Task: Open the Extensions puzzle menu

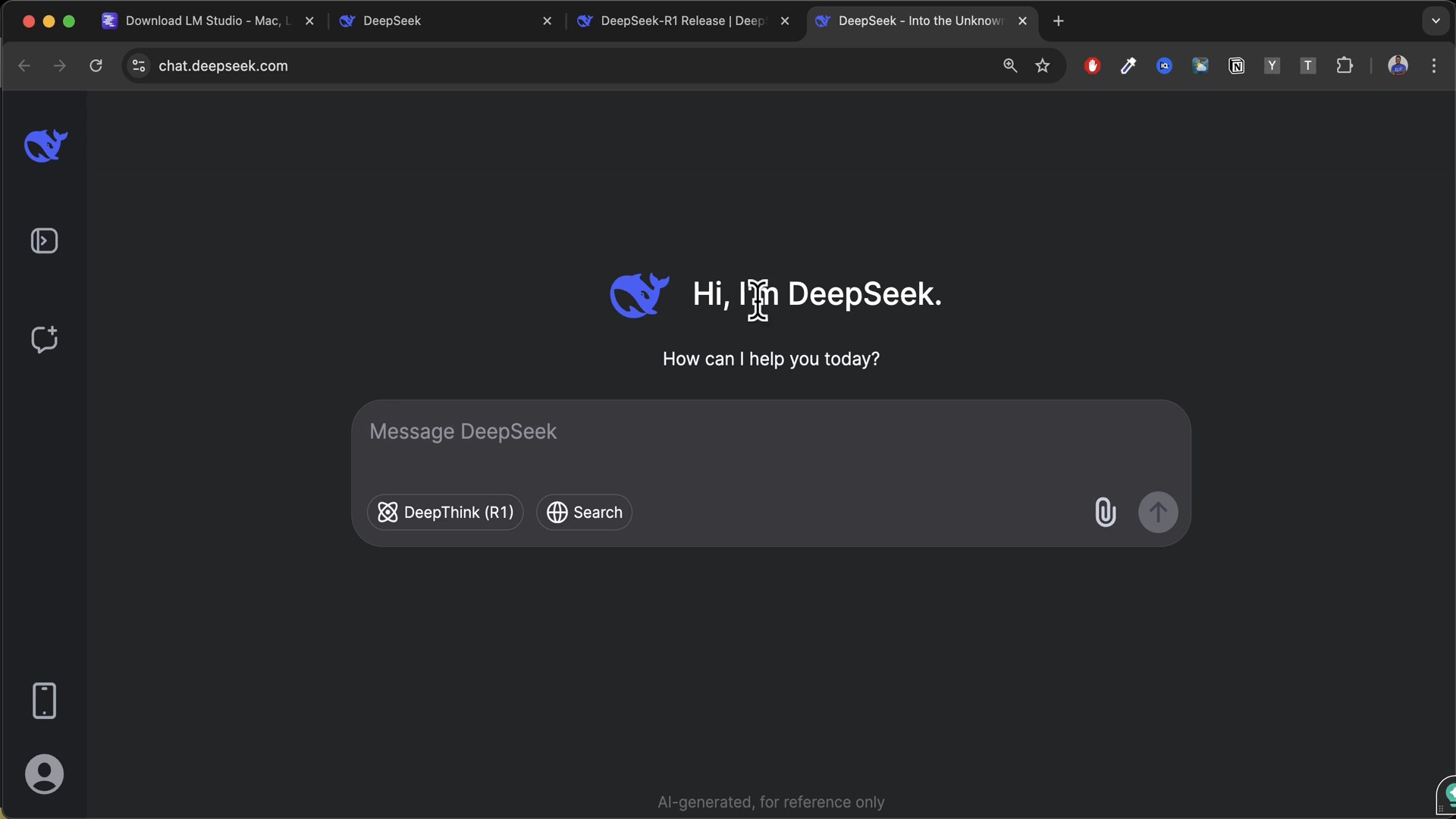Action: point(1344,66)
